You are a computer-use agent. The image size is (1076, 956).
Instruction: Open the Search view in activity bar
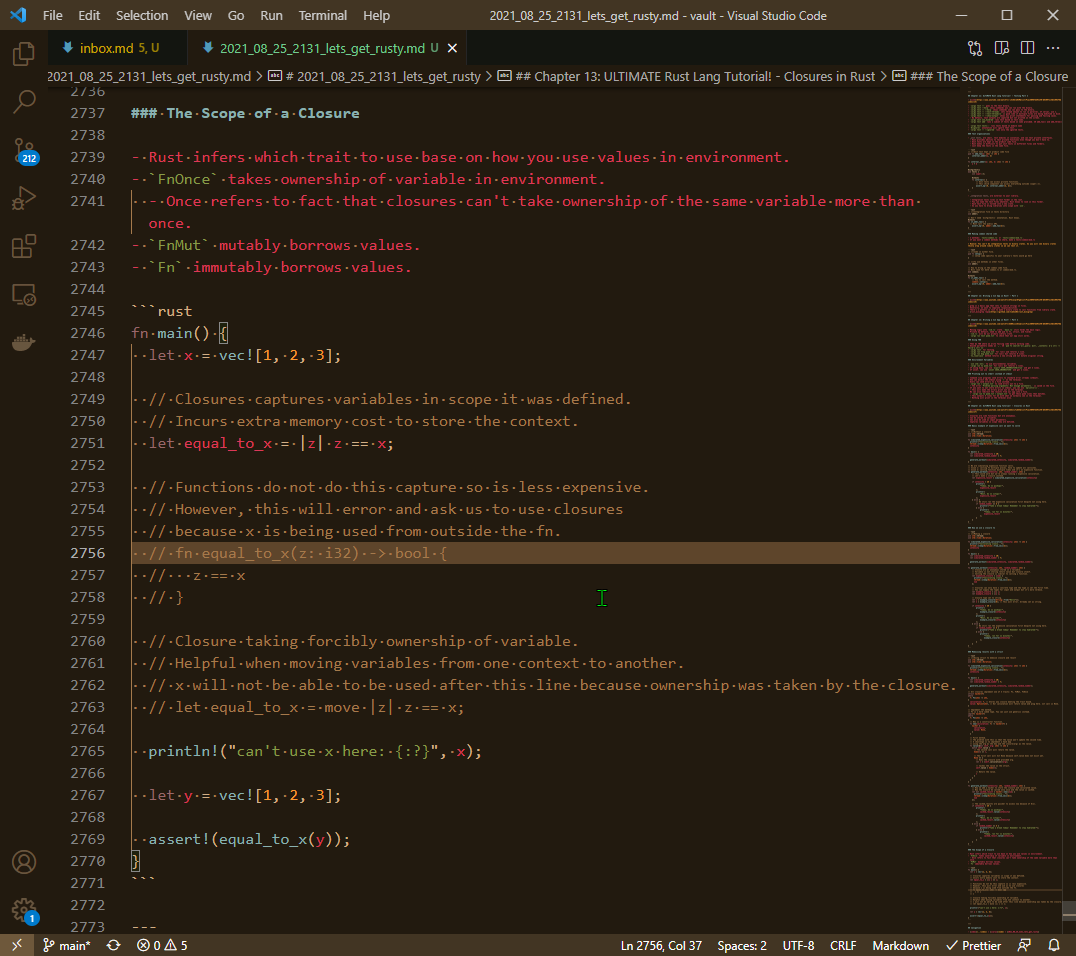[x=23, y=102]
